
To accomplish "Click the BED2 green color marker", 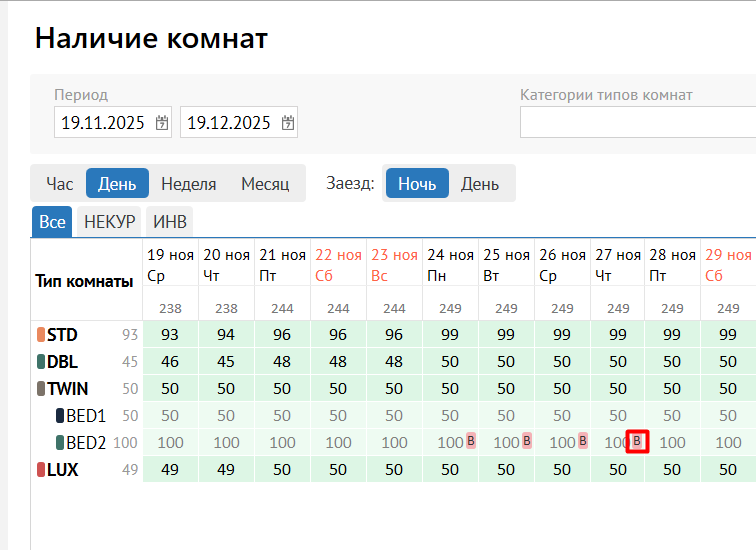I will point(60,443).
